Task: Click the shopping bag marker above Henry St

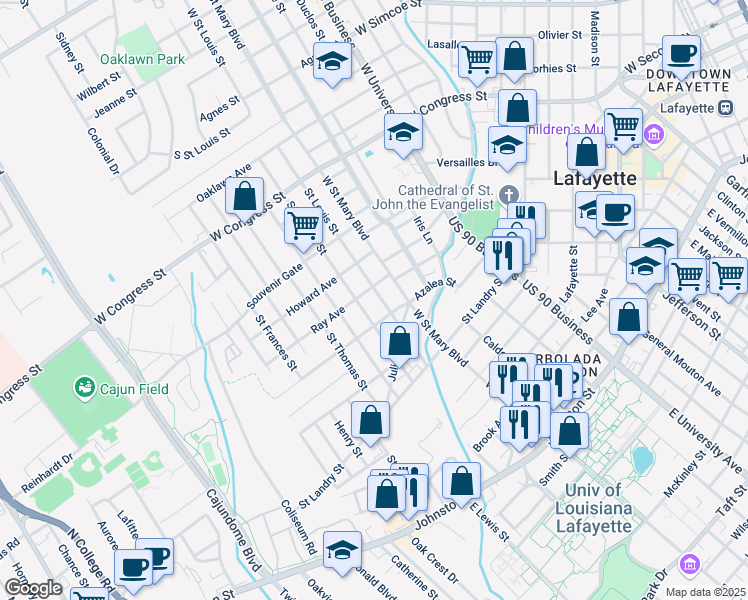Action: click(x=370, y=421)
